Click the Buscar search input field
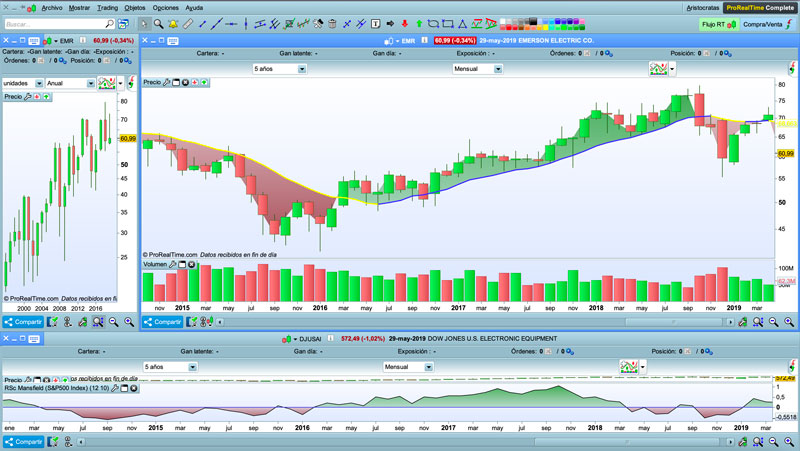 (x=60, y=23)
